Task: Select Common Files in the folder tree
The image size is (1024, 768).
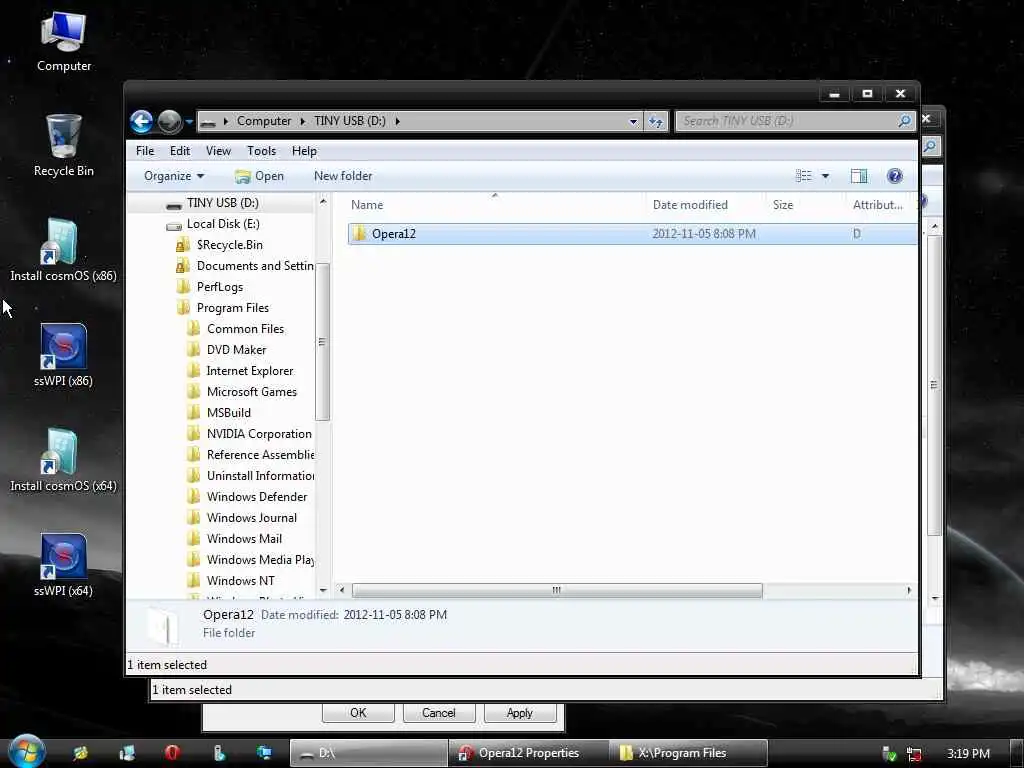Action: pos(246,328)
